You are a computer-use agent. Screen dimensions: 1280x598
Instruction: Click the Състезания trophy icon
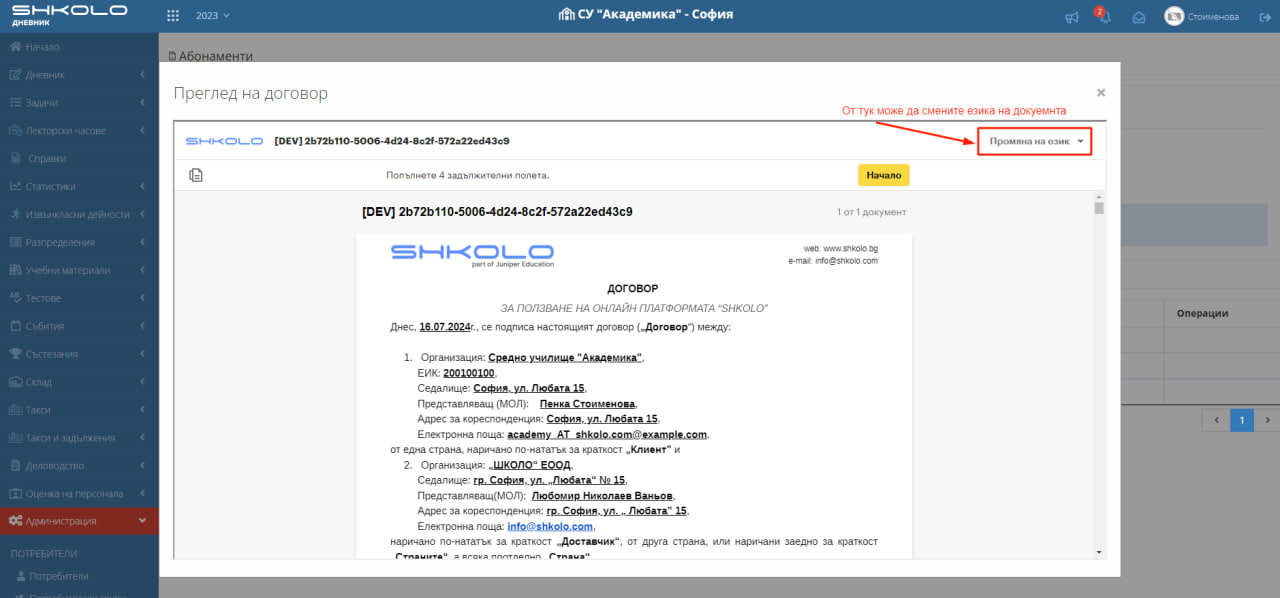click(x=16, y=354)
